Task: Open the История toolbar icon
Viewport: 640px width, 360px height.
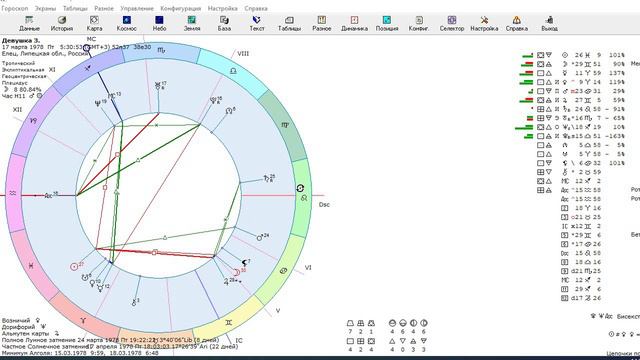Action: [x=62, y=24]
